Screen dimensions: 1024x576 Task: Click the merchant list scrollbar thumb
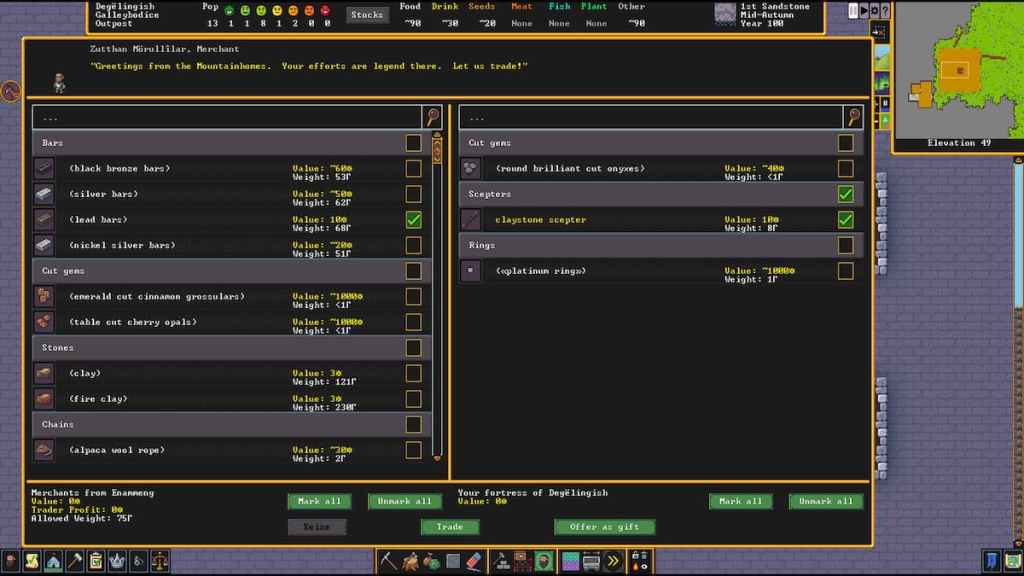pos(437,152)
